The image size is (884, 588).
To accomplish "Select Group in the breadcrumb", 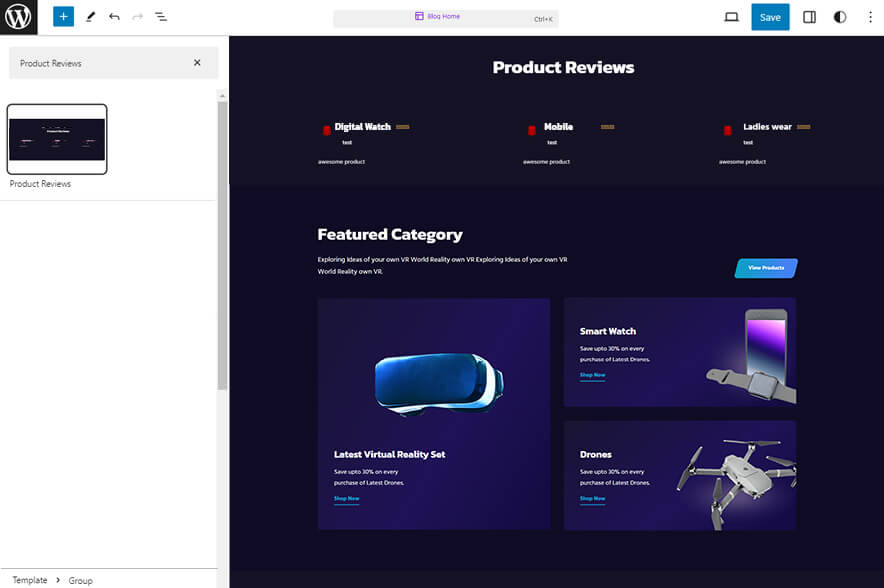I will tap(80, 579).
